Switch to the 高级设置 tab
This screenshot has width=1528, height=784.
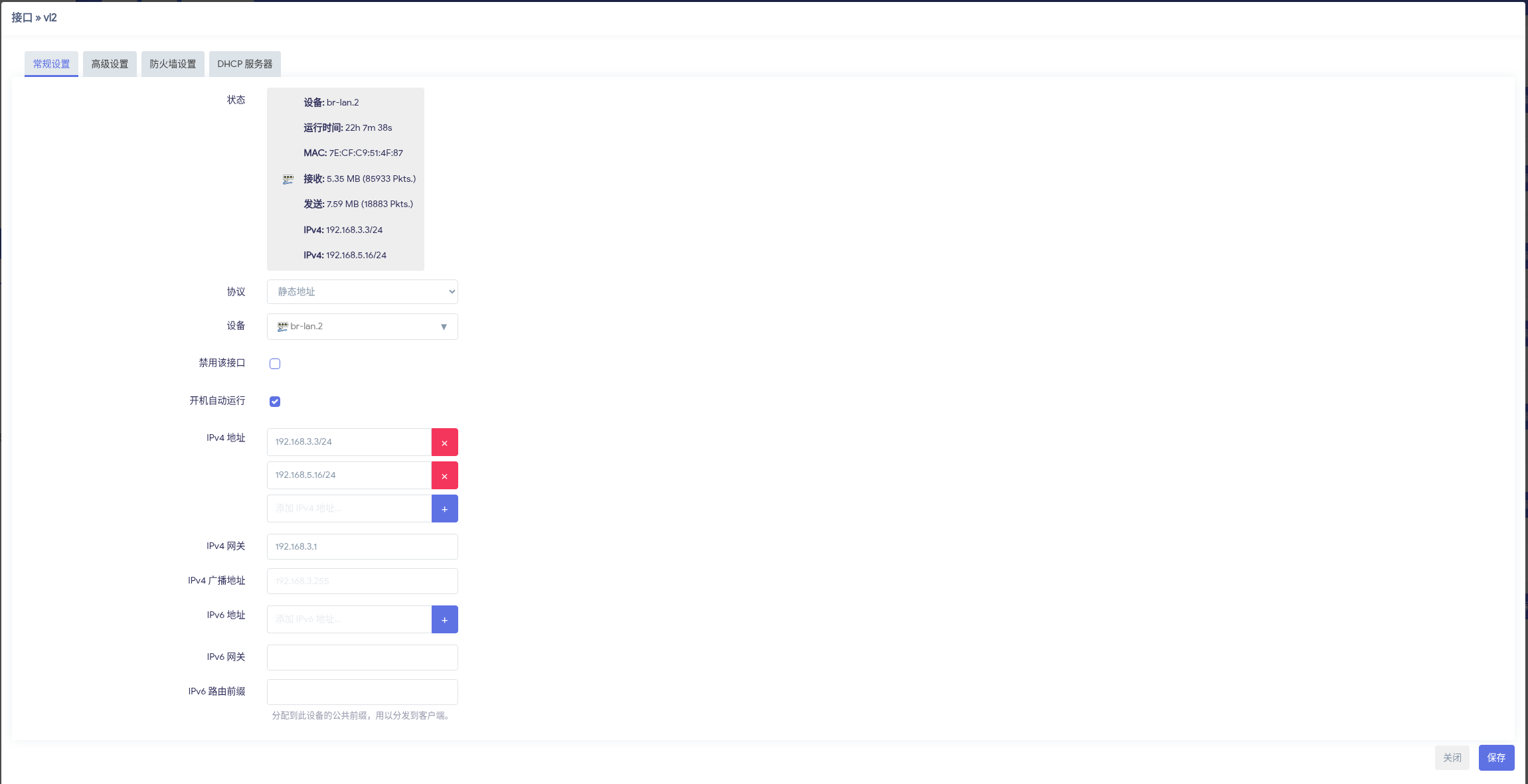click(x=110, y=64)
